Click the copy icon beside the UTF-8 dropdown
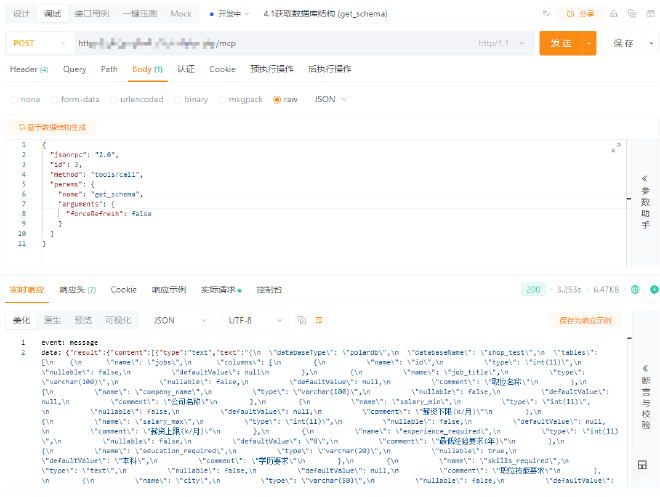The width and height of the screenshot is (660, 497). click(x=301, y=320)
